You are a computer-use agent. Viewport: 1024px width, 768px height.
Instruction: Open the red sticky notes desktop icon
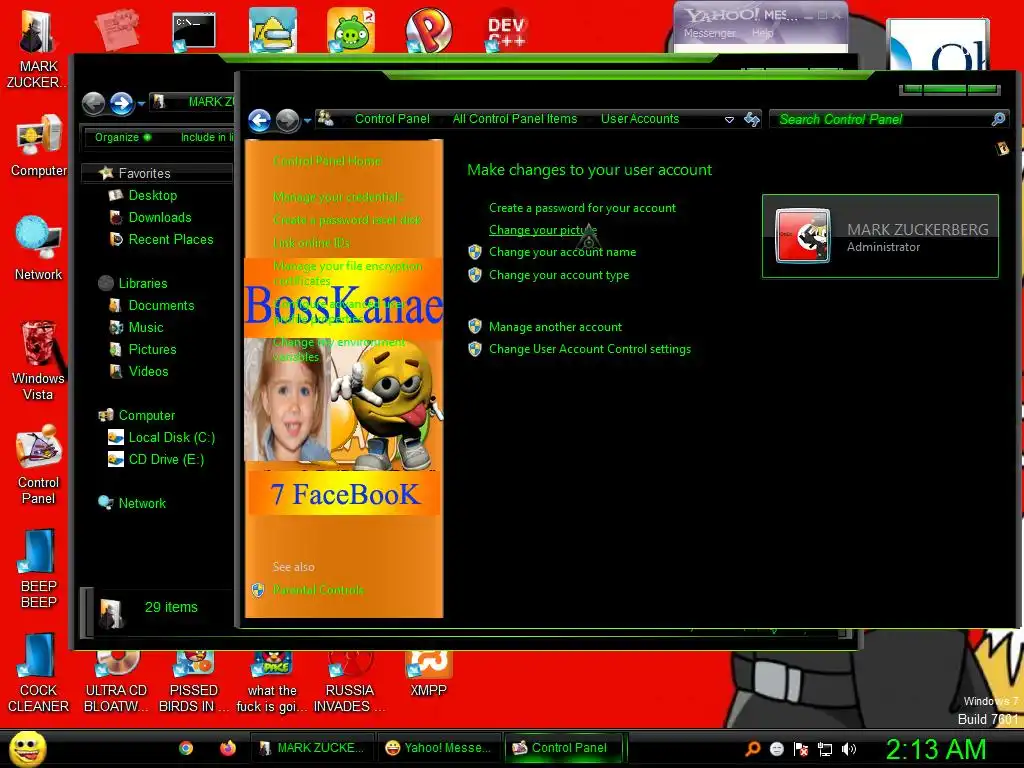(x=116, y=30)
